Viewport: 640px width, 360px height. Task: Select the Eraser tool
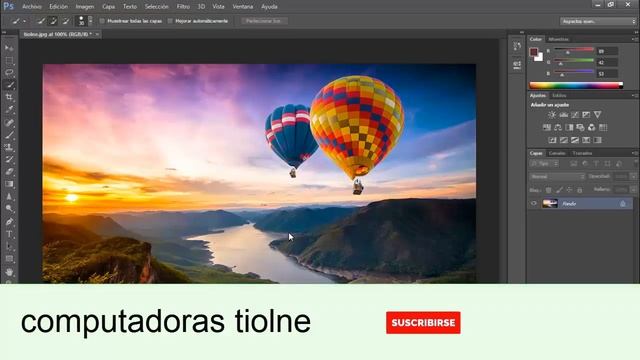(x=9, y=171)
